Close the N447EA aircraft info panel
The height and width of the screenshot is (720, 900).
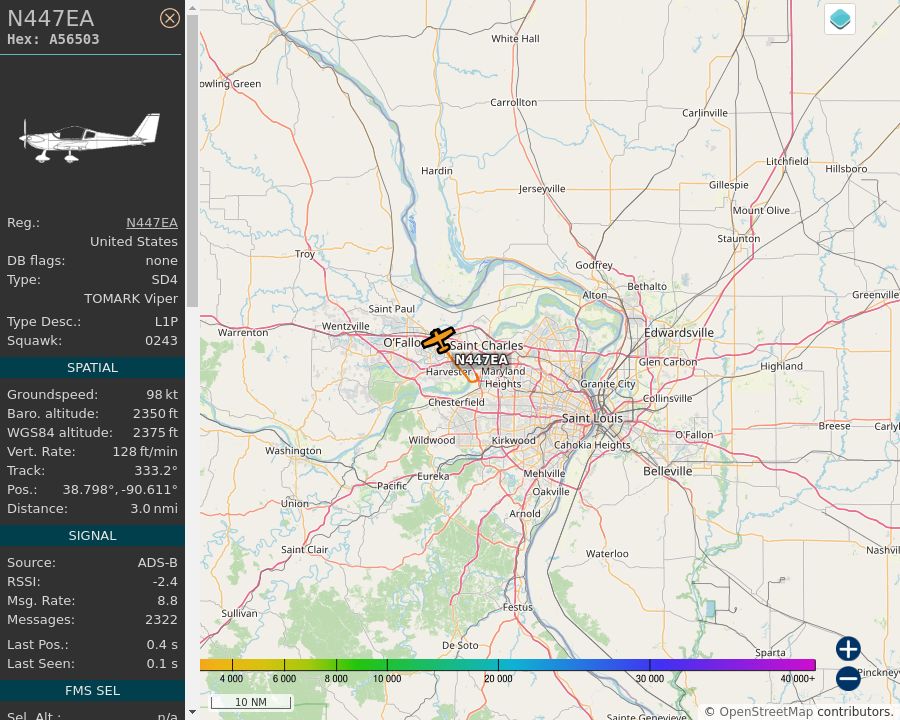tap(169, 18)
